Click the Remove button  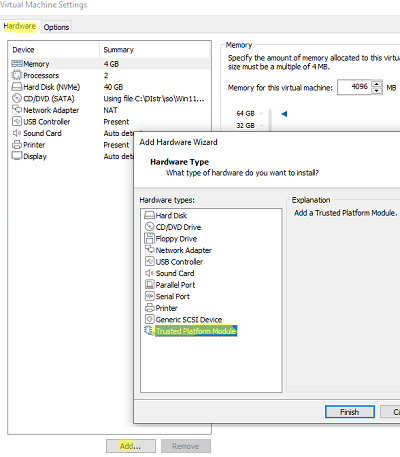point(186,446)
